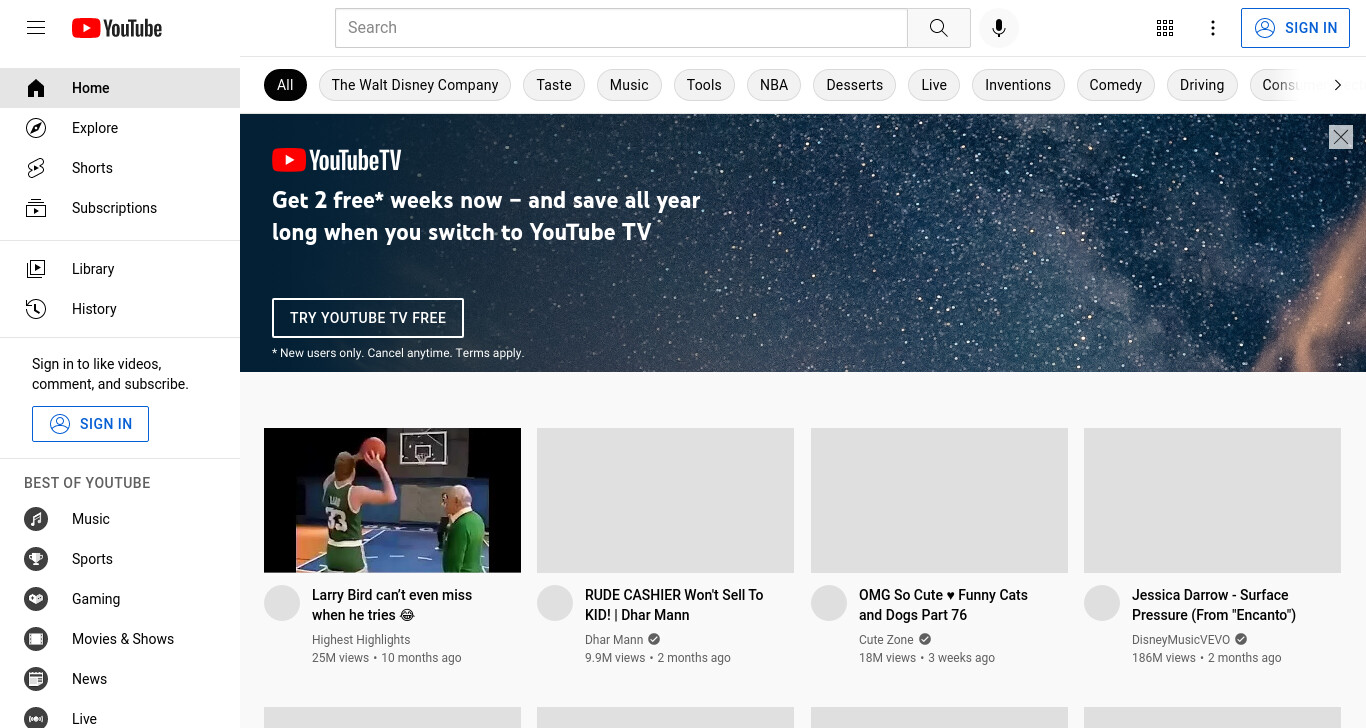Click TRY YOUTUBE TV FREE button
1366x728 pixels.
pos(368,318)
